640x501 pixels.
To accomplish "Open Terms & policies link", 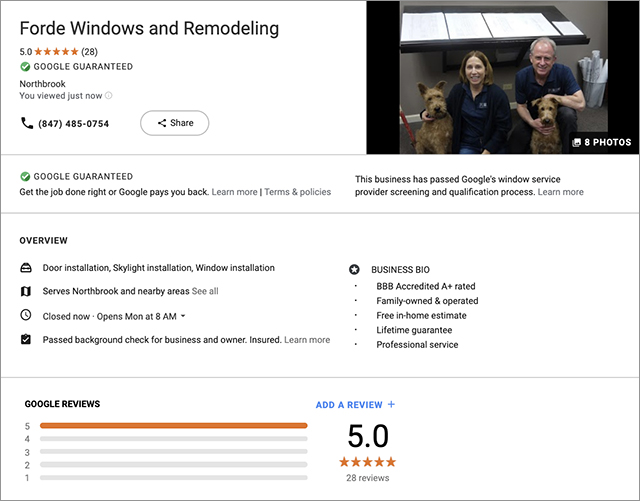I will coord(298,192).
